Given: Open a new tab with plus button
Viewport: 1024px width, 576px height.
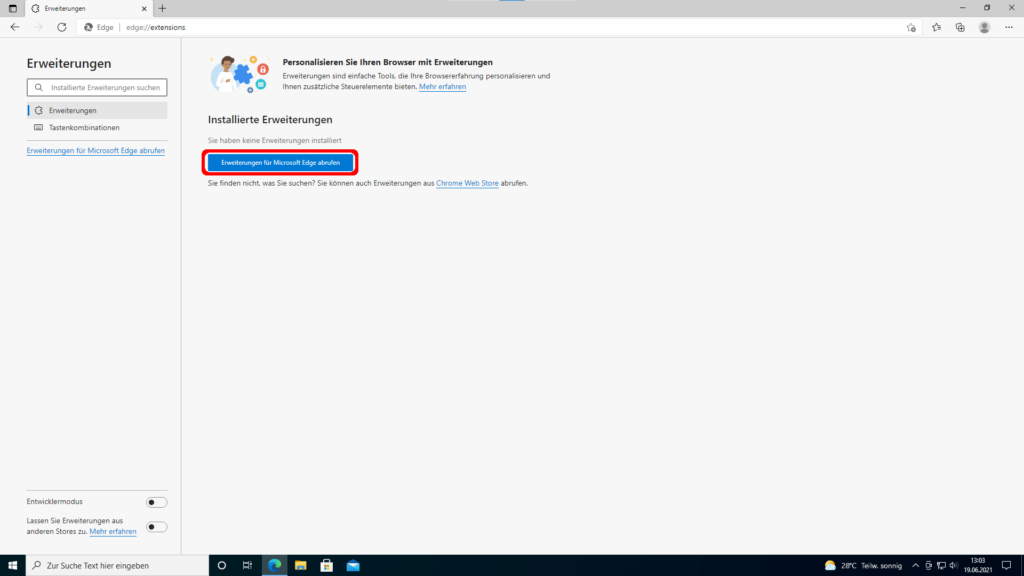Looking at the screenshot, I should (162, 8).
